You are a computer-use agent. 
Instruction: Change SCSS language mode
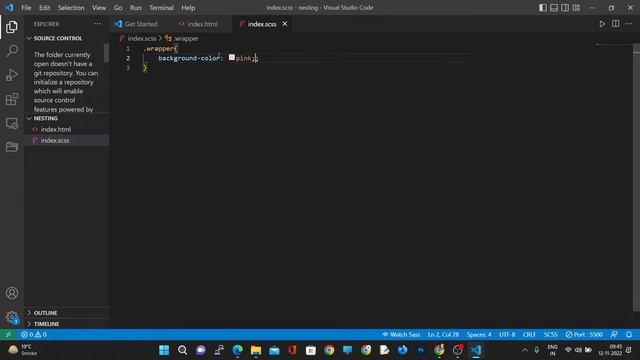click(x=551, y=334)
